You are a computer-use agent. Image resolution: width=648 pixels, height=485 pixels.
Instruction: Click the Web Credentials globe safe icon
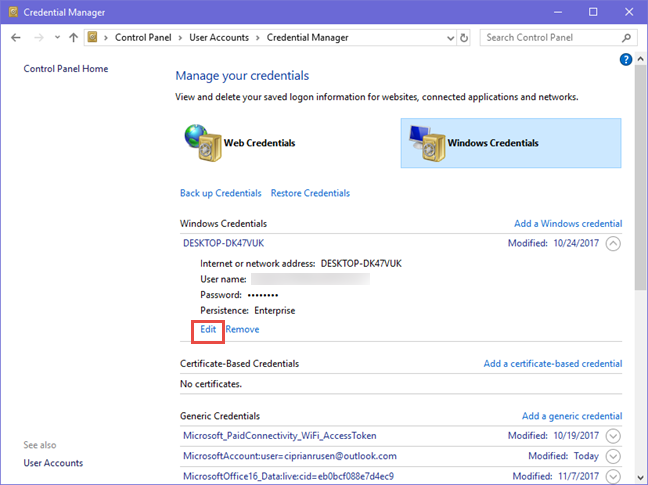click(x=203, y=143)
